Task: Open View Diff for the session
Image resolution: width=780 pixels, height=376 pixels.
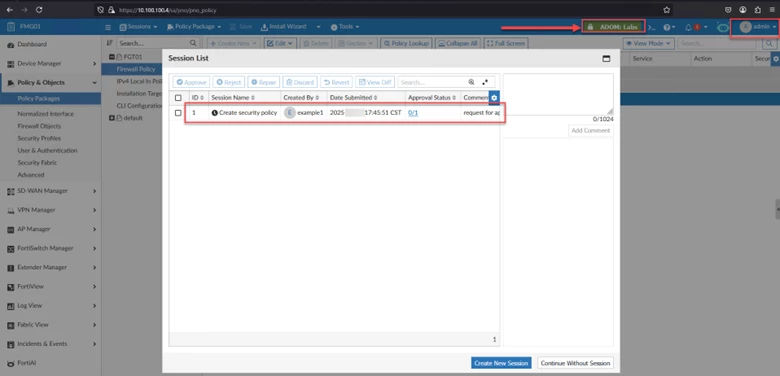Action: [375, 82]
